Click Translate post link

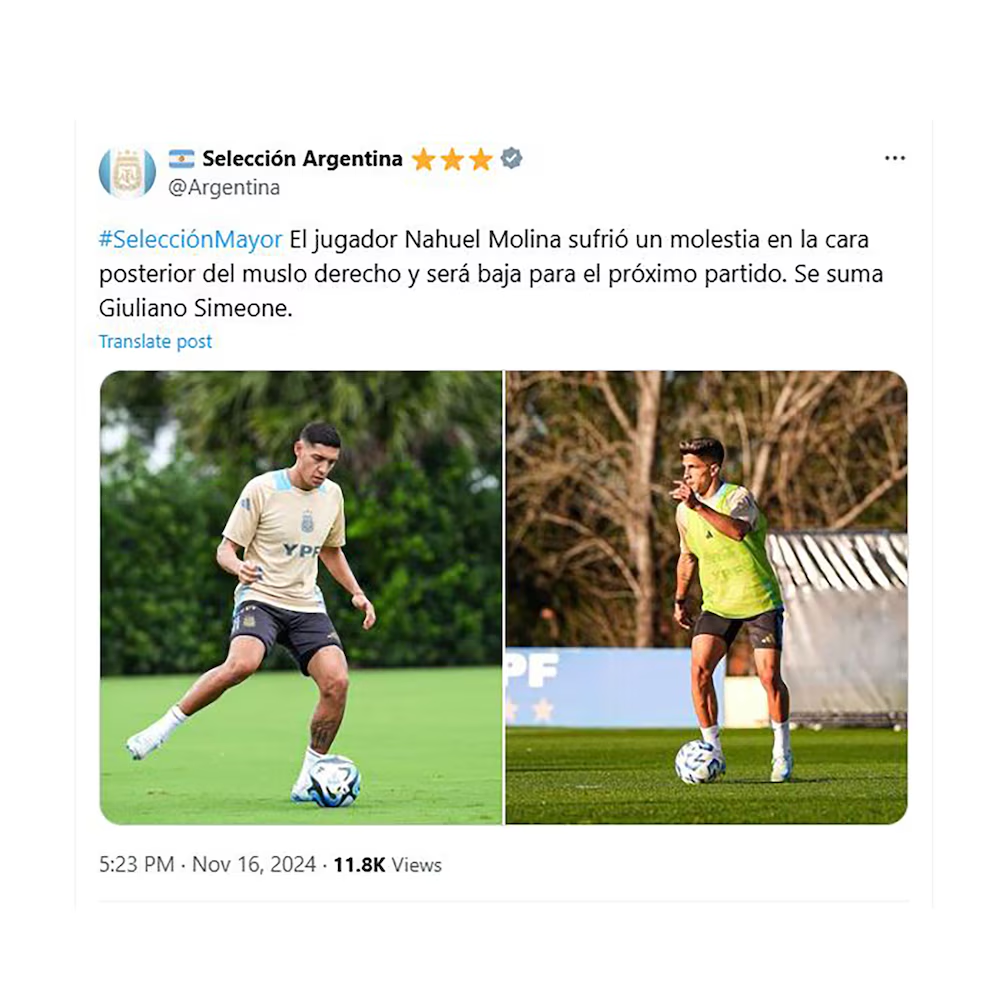(155, 342)
